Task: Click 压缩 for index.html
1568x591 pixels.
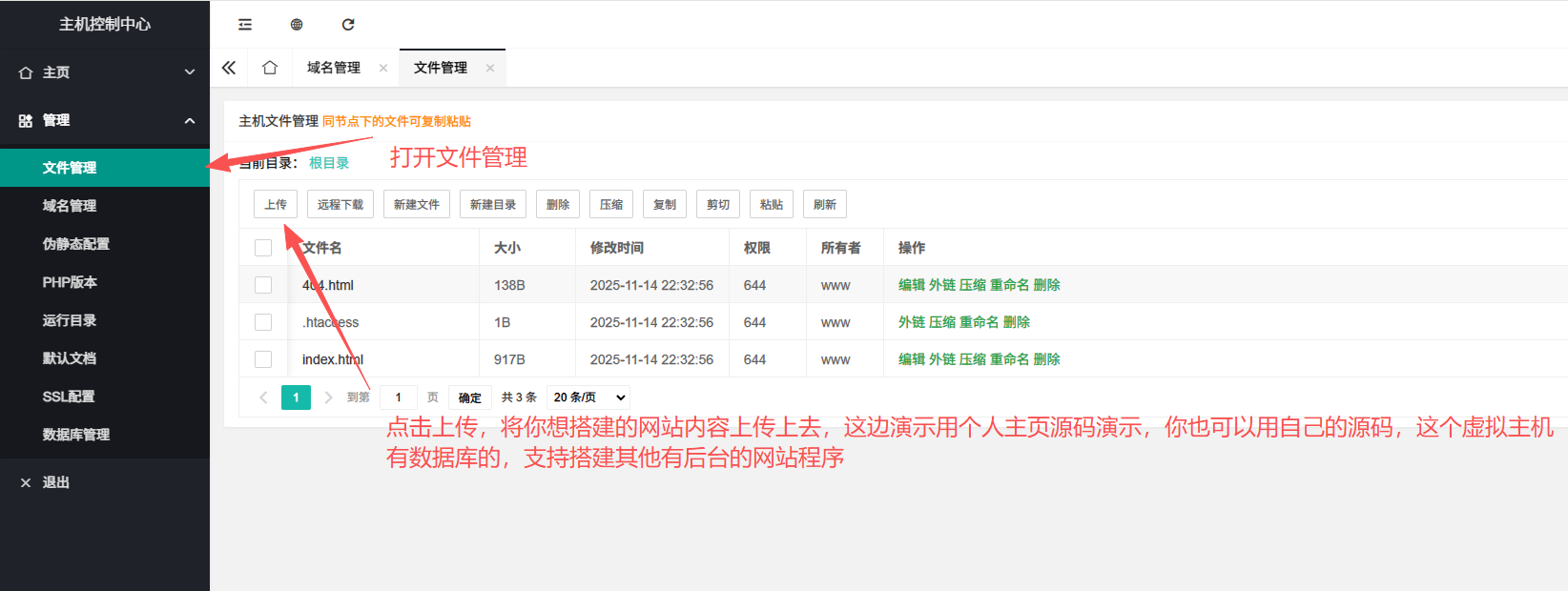Action: pyautogui.click(x=973, y=359)
